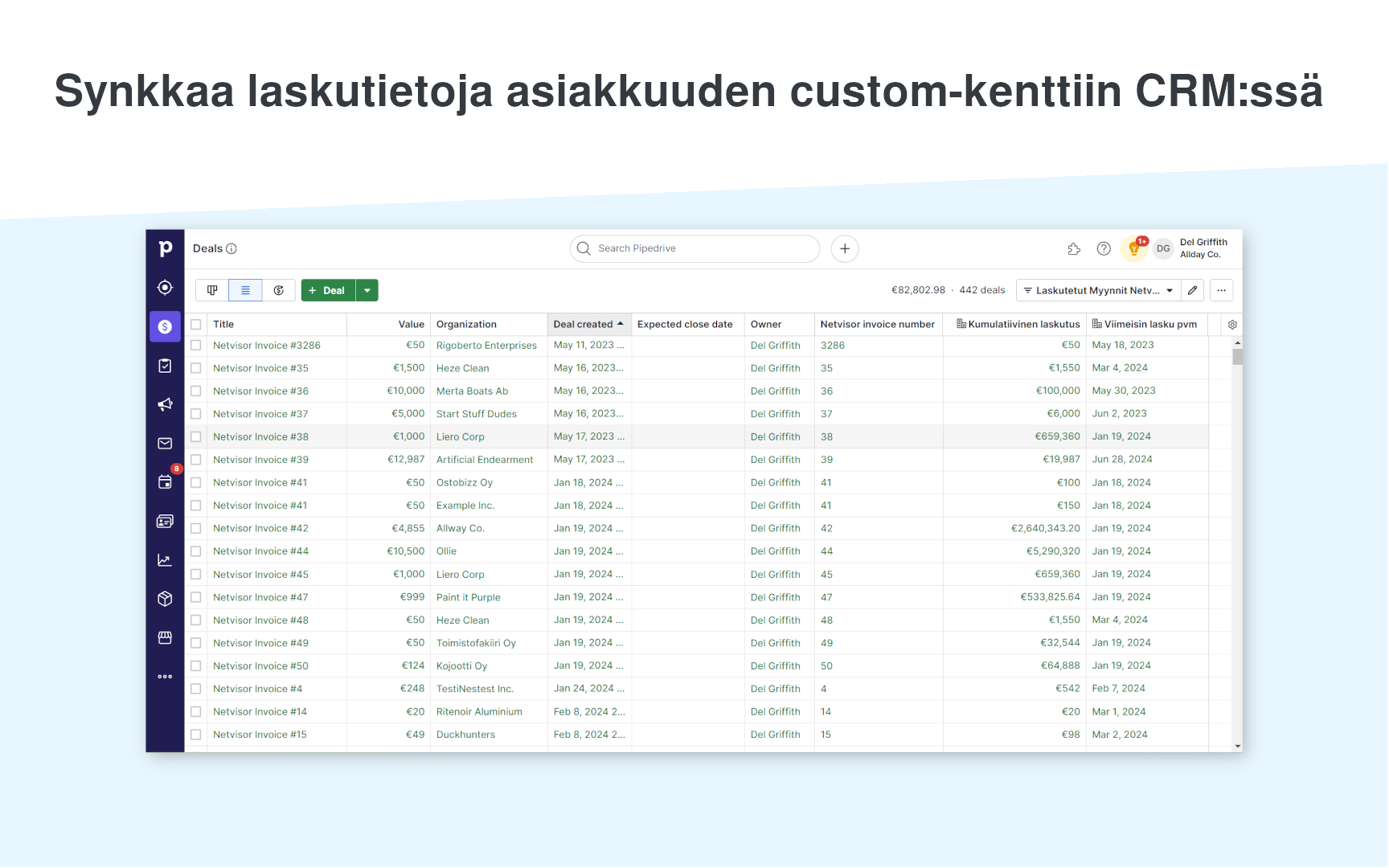The image size is (1389, 868).
Task: Check Netvisor Invoice #42 row
Action: pyautogui.click(x=196, y=529)
